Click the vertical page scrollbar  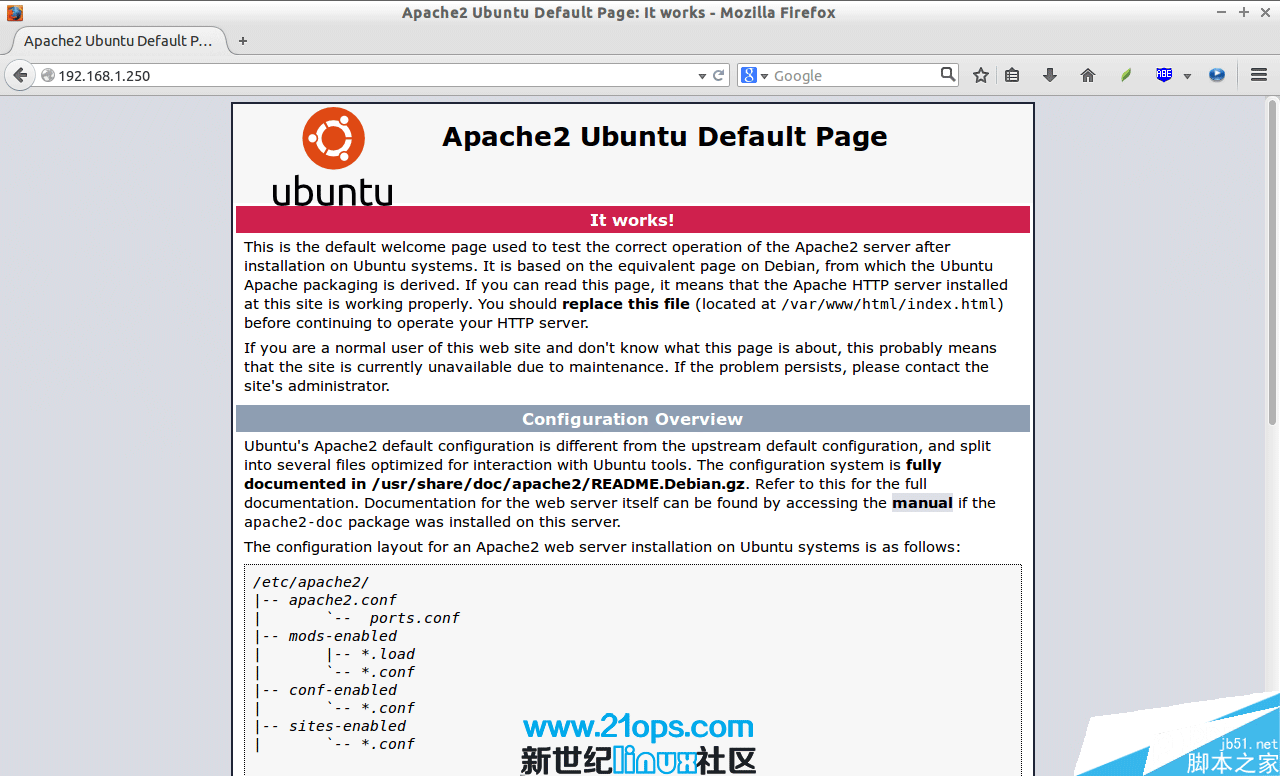pyautogui.click(x=1272, y=262)
